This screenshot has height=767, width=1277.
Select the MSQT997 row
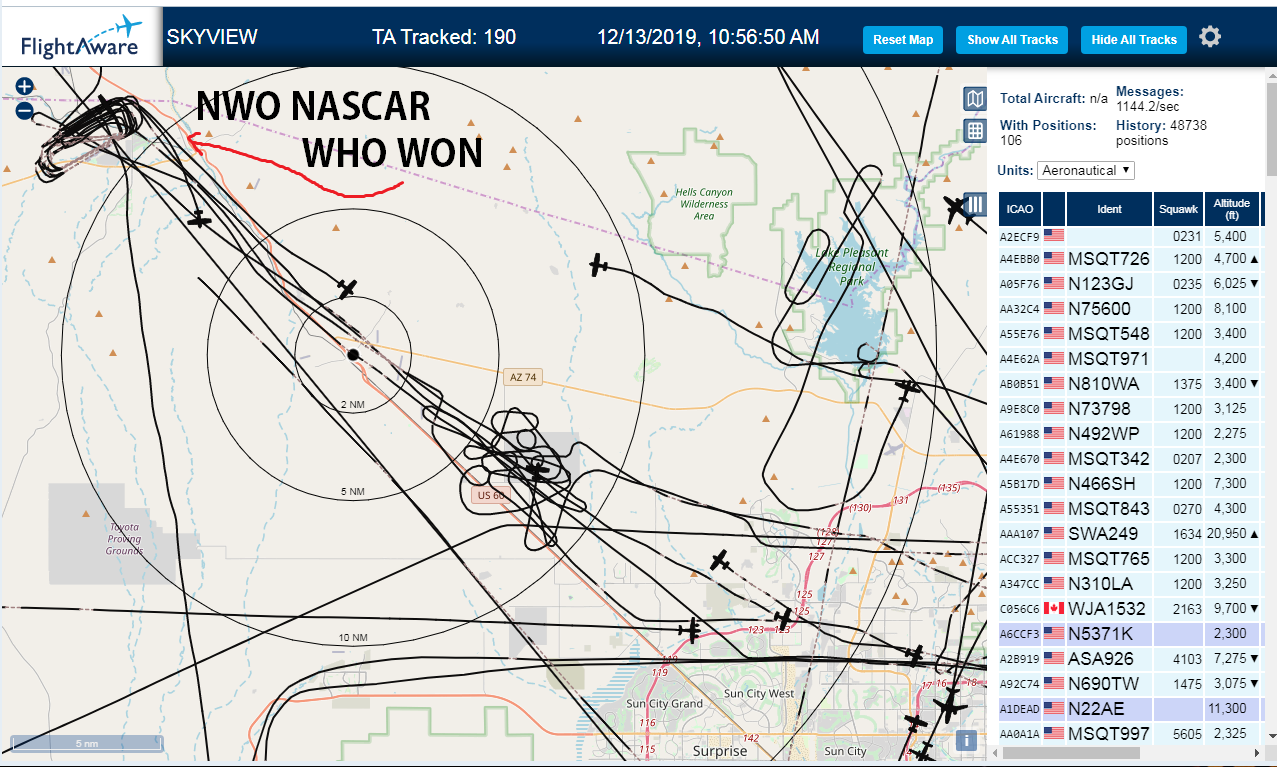pos(1130,734)
